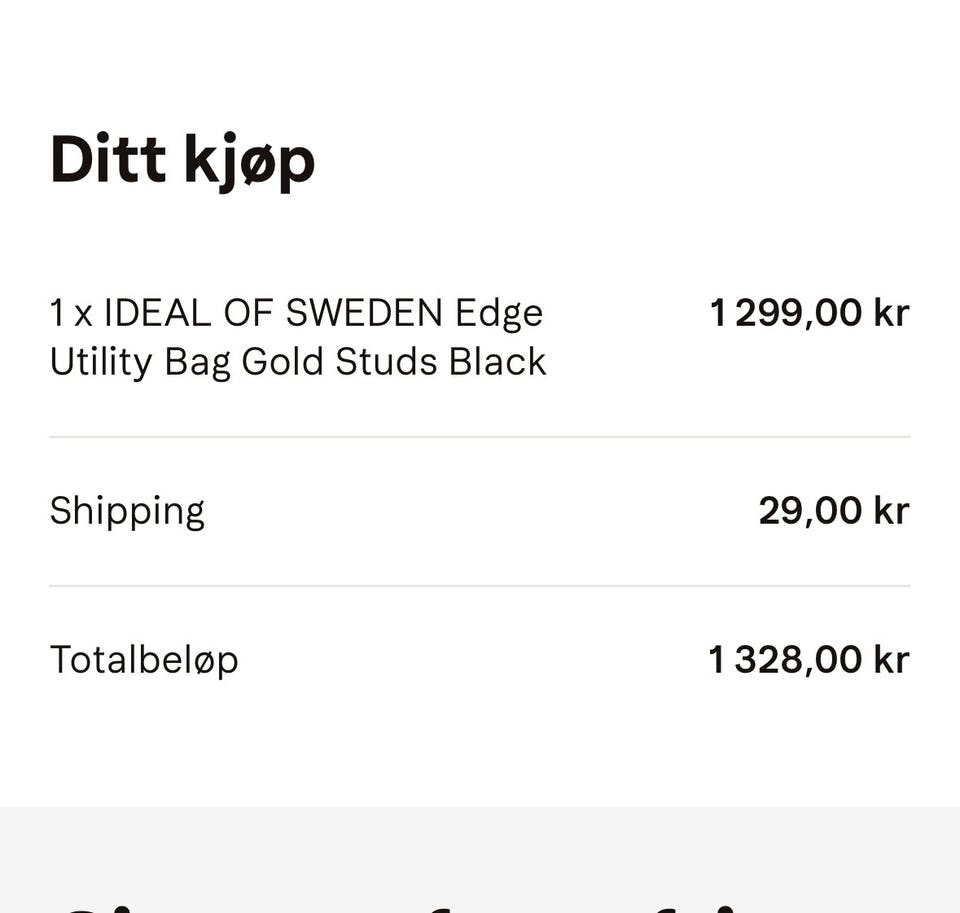Screen dimensions: 960x913
Task: Click "kr" next to the shipping amount
Action: click(x=891, y=511)
